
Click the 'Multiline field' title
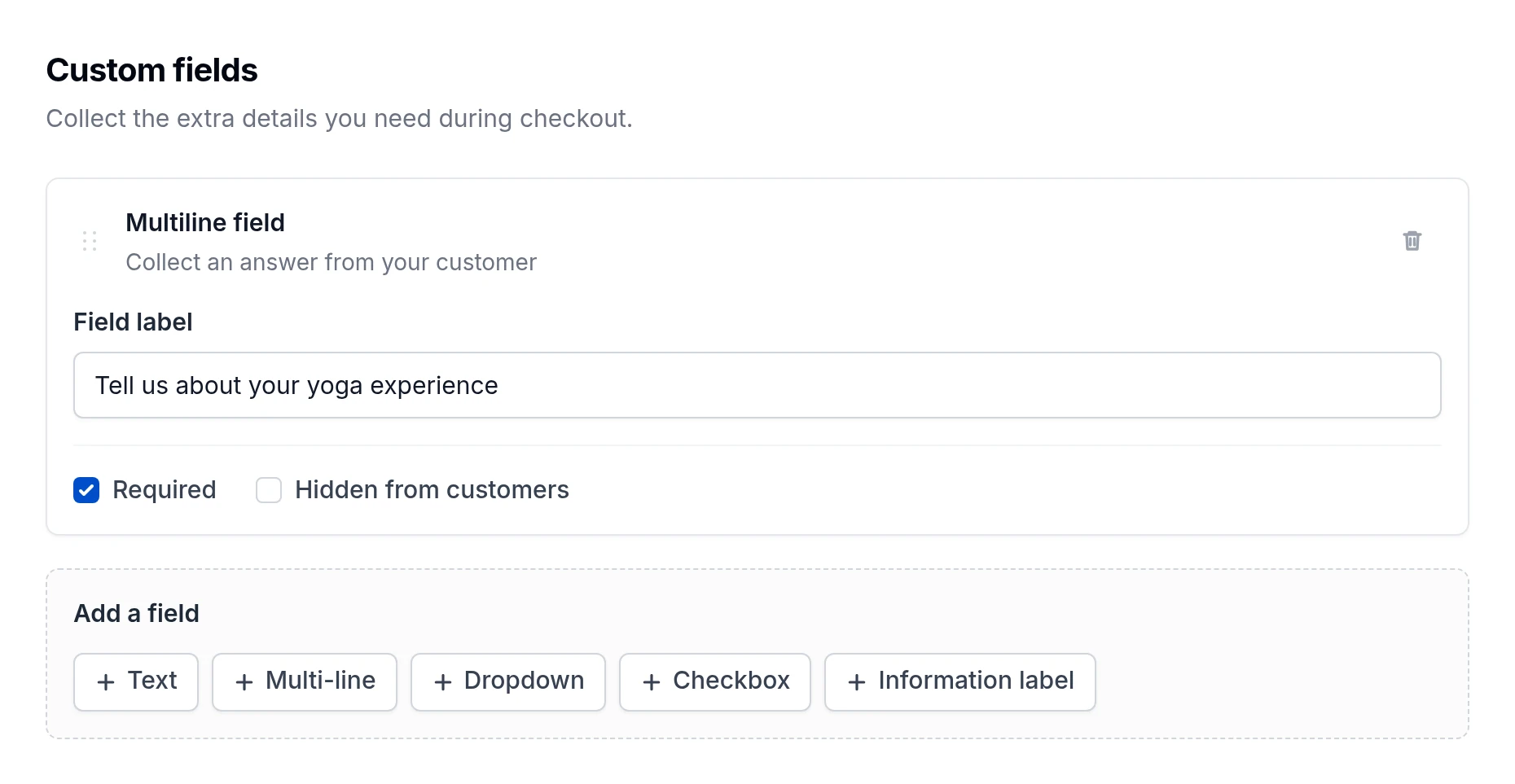click(205, 222)
